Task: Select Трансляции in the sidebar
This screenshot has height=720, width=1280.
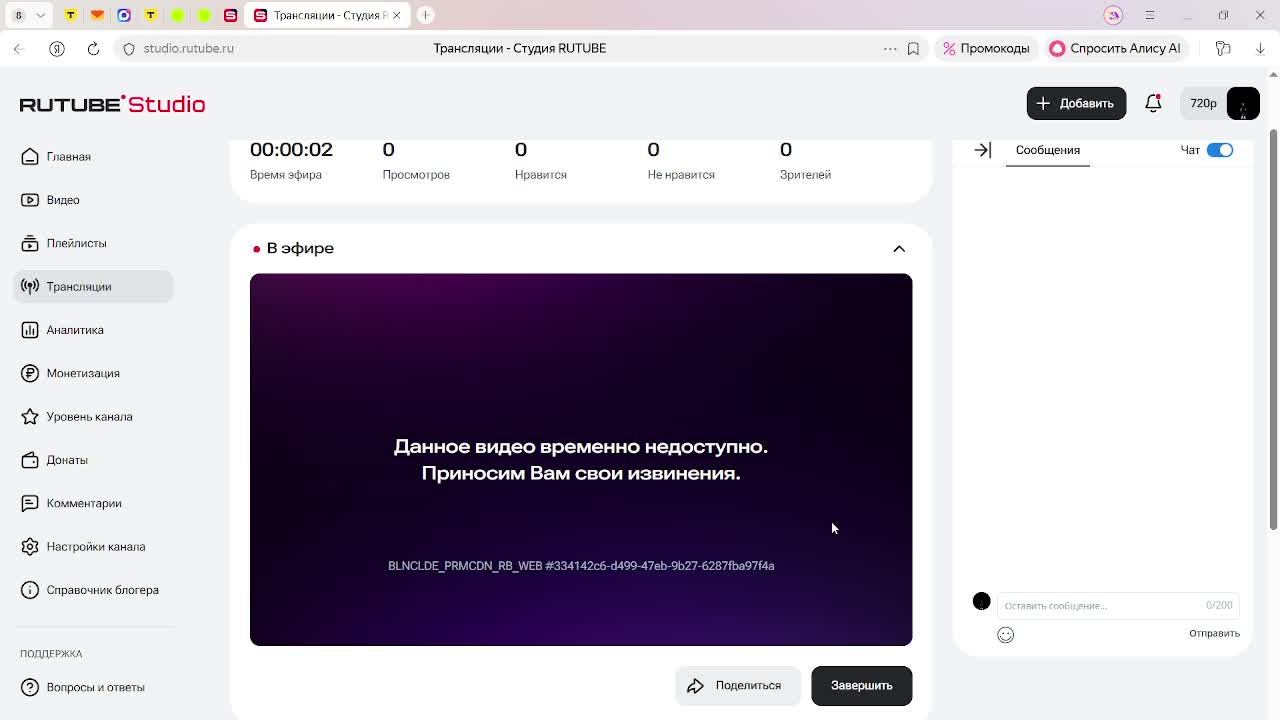Action: pos(93,287)
